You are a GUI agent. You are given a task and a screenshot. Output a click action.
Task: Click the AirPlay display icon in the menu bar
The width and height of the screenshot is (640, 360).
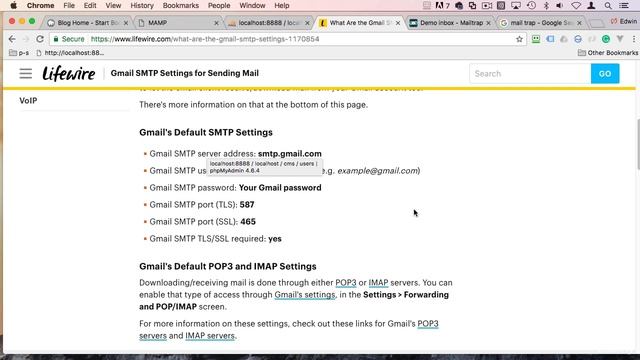pos(516,6)
